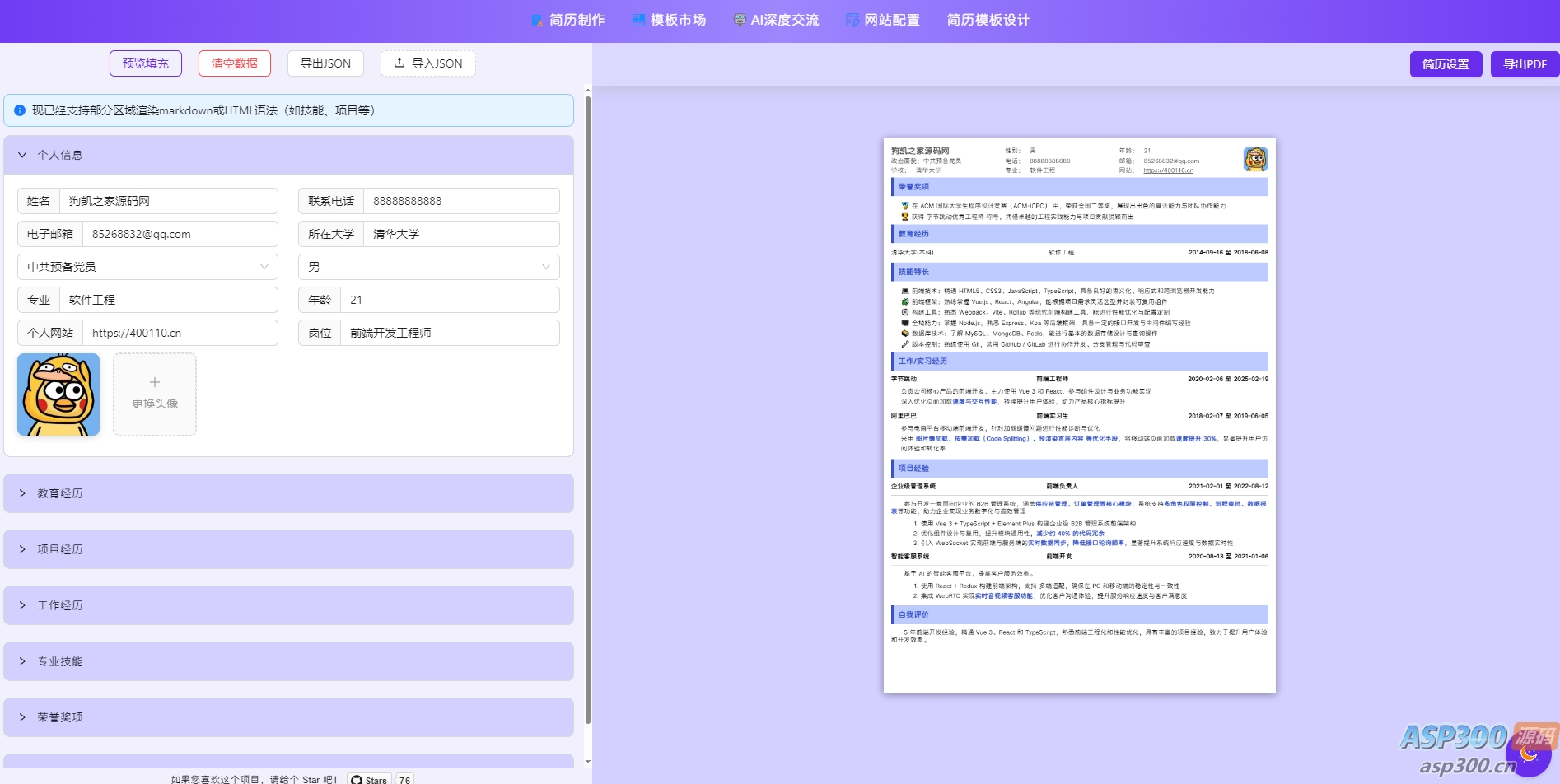Open the gender dropdown showing 男
This screenshot has width=1560, height=784.
click(428, 267)
